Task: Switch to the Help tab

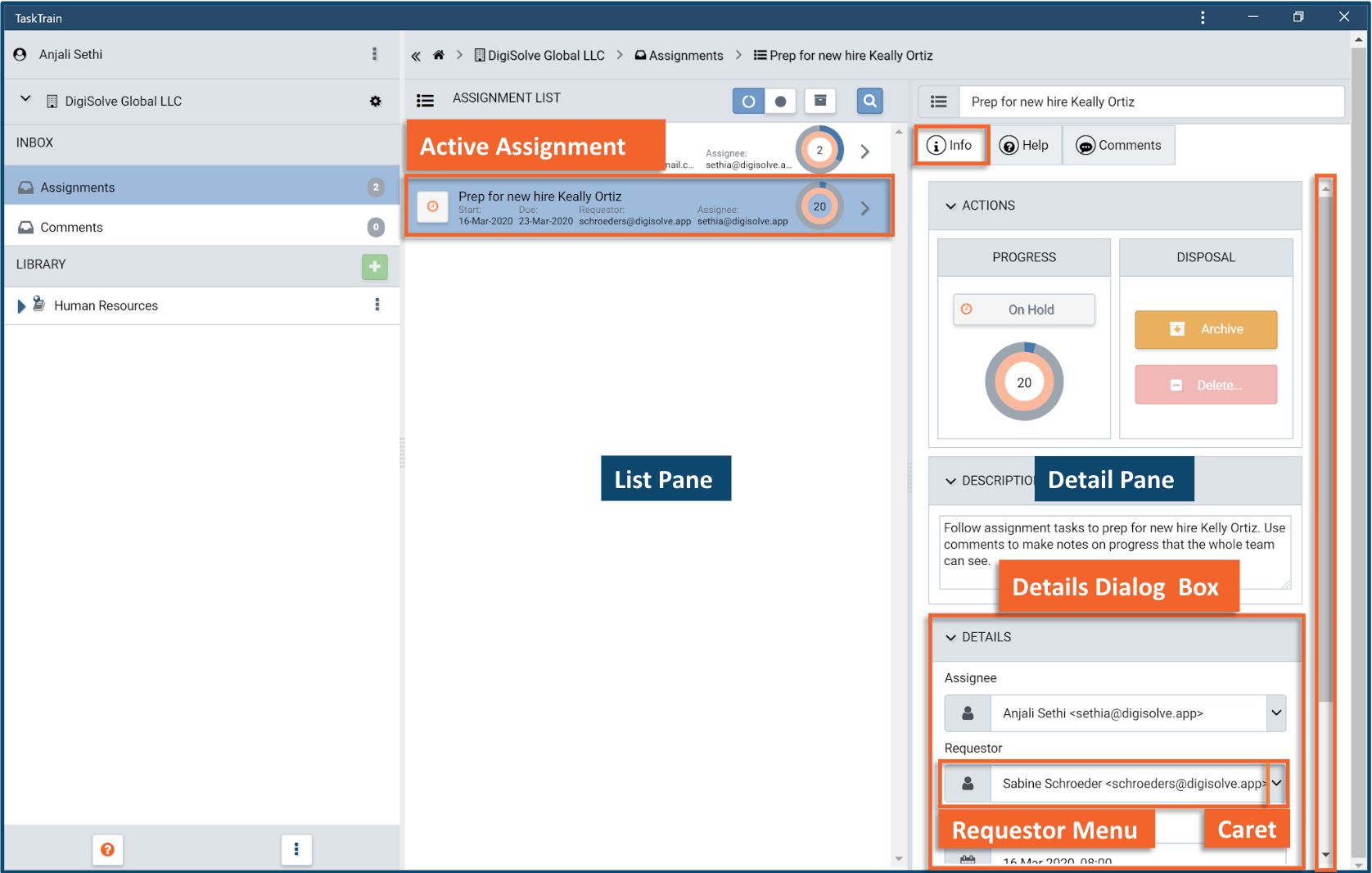Action: [1024, 145]
